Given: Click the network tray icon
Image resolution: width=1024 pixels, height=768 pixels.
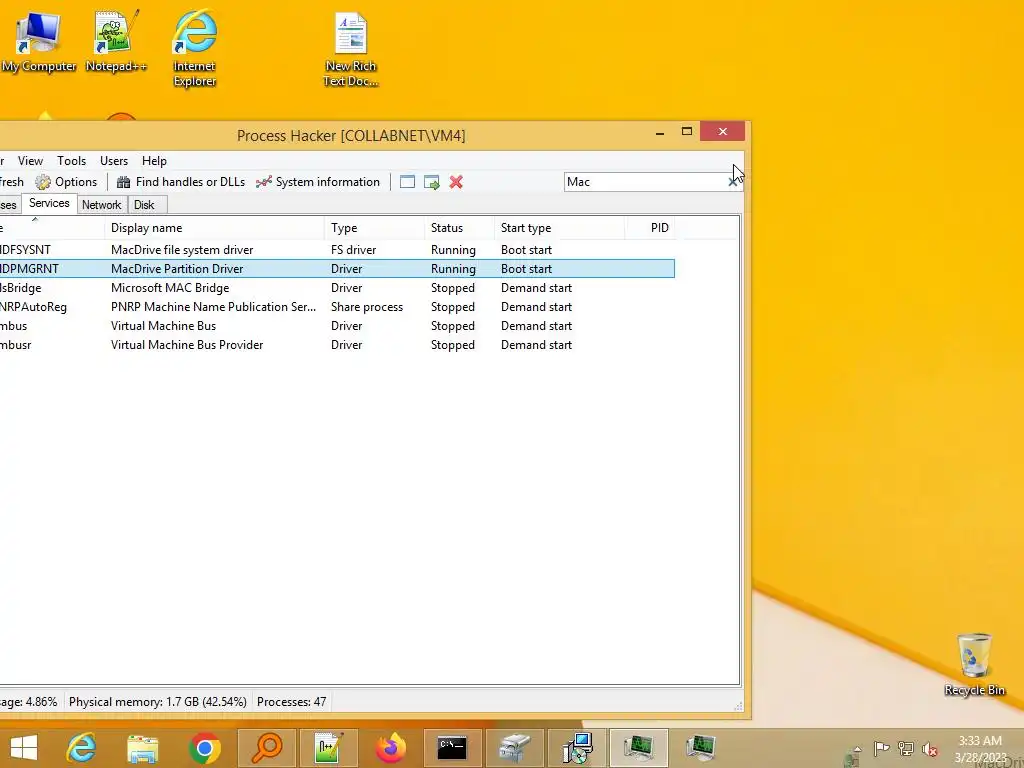Looking at the screenshot, I should point(906,748).
